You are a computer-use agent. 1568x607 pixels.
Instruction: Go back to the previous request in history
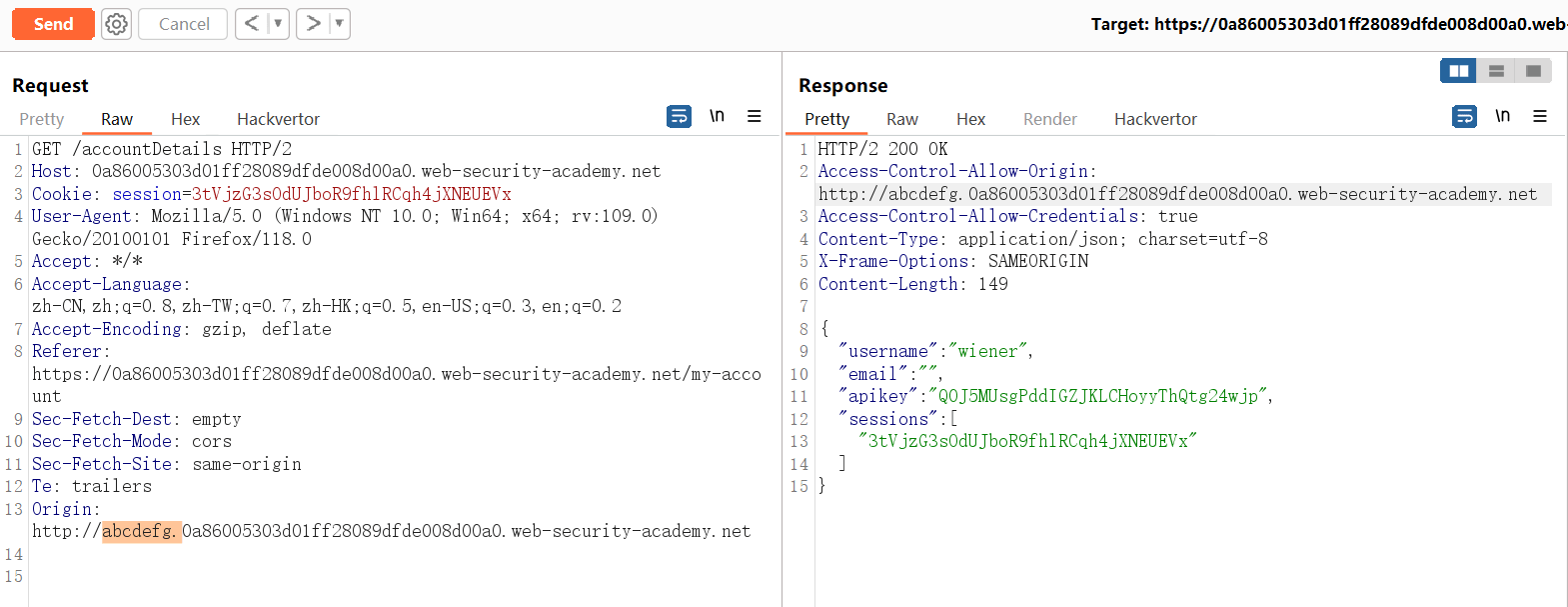252,24
